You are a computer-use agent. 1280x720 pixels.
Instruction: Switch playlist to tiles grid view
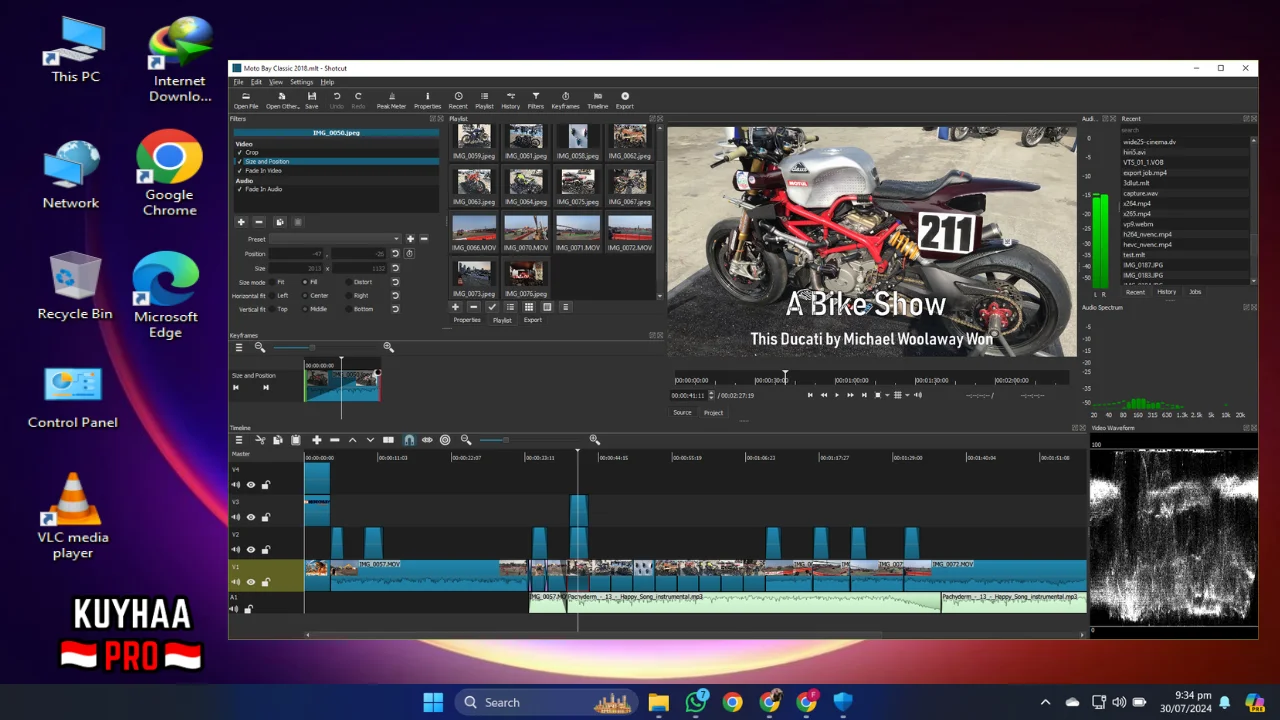[529, 307]
